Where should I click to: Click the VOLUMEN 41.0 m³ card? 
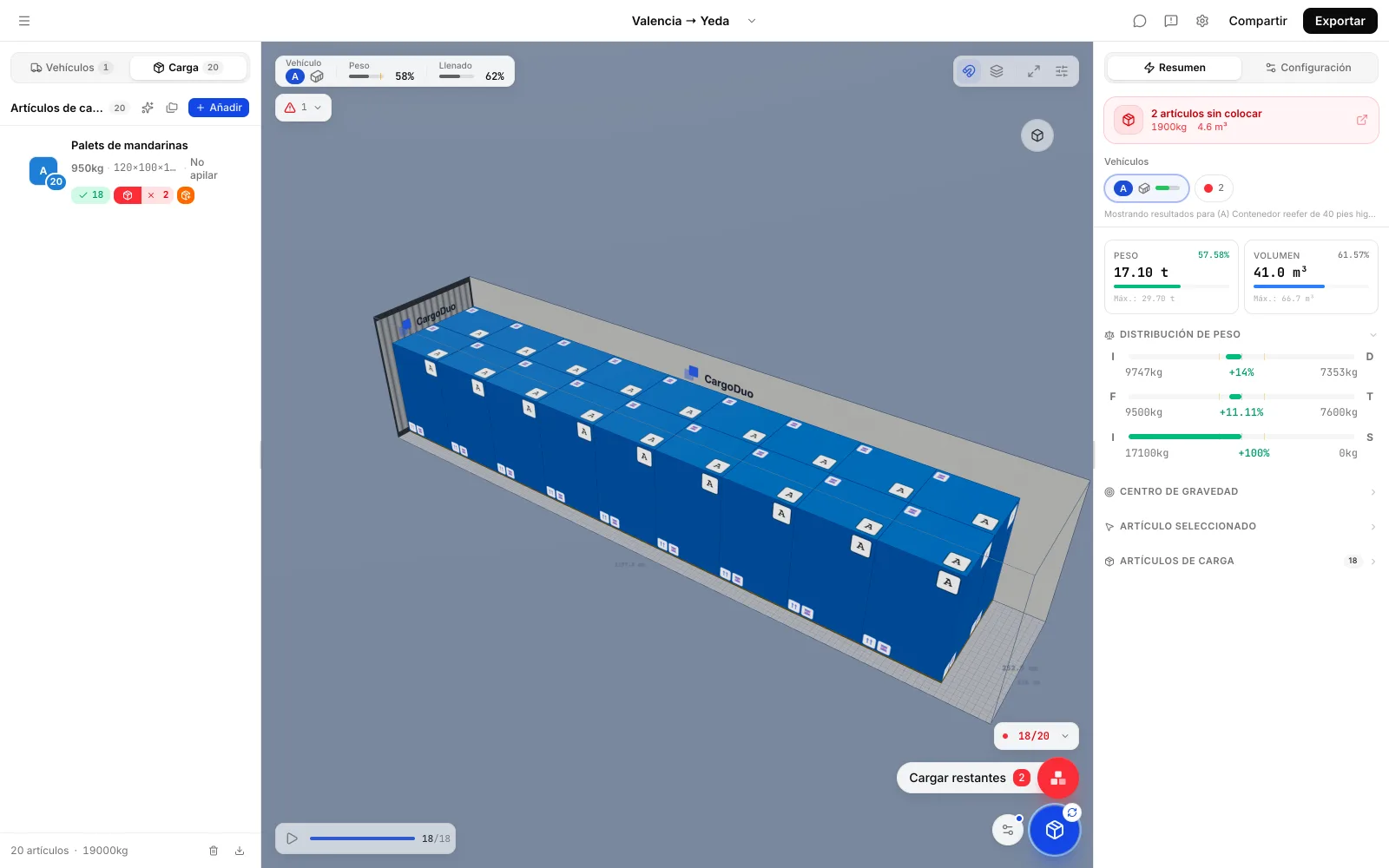coord(1311,277)
